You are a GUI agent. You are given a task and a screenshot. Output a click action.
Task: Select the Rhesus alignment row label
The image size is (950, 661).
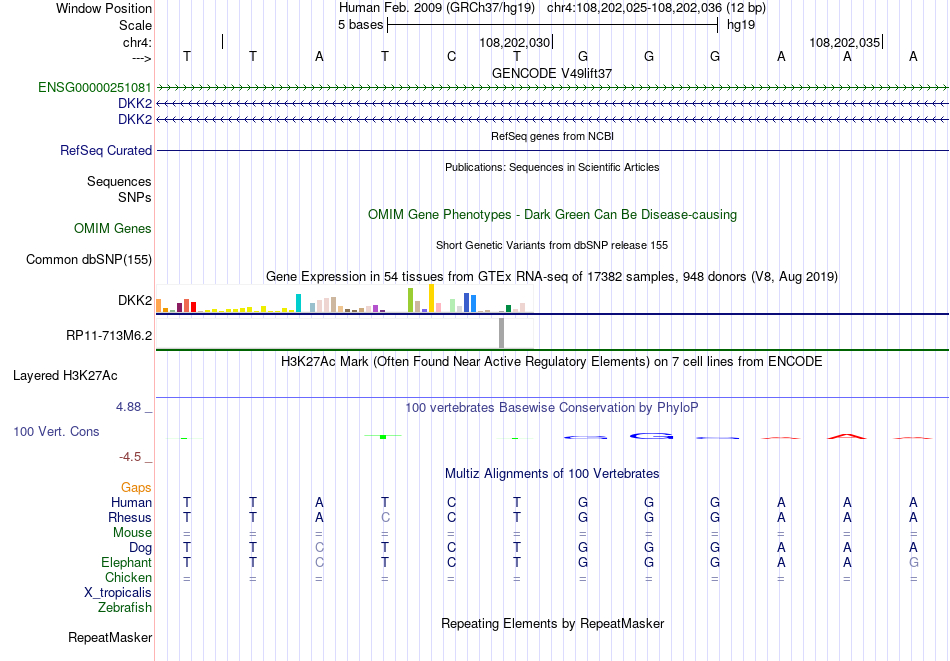click(x=130, y=517)
